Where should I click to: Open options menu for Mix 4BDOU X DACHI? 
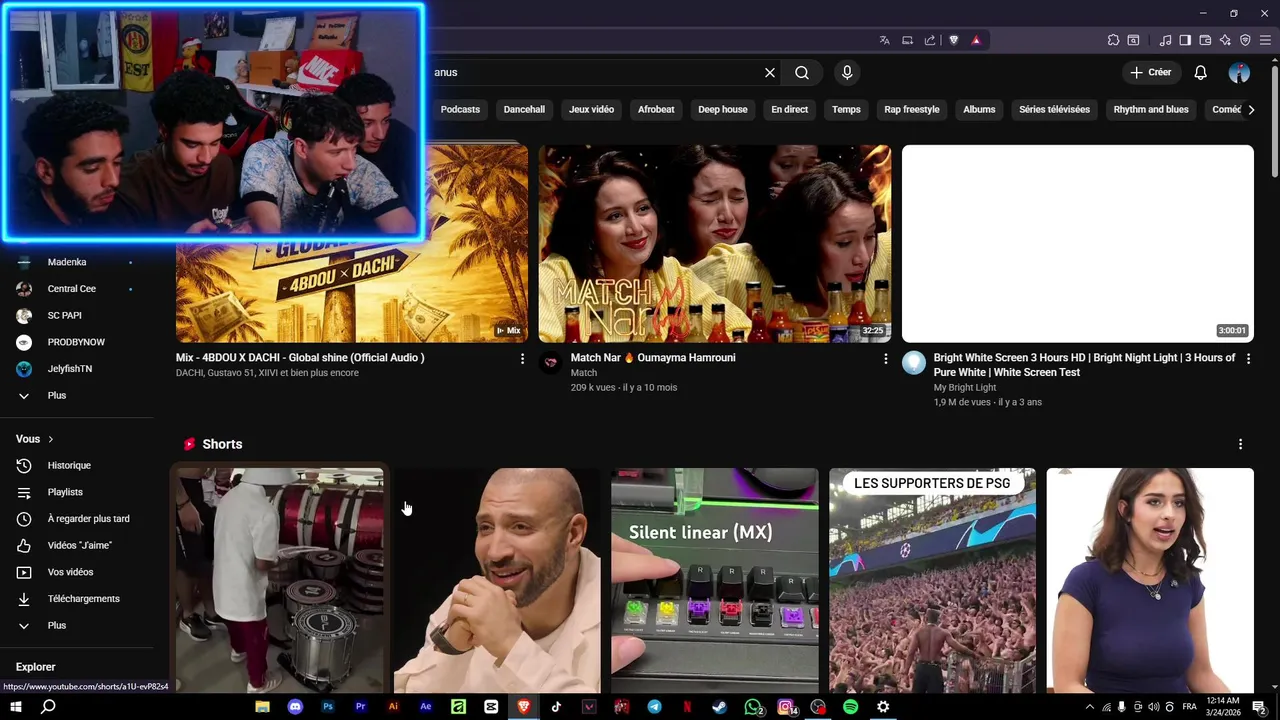click(522, 358)
